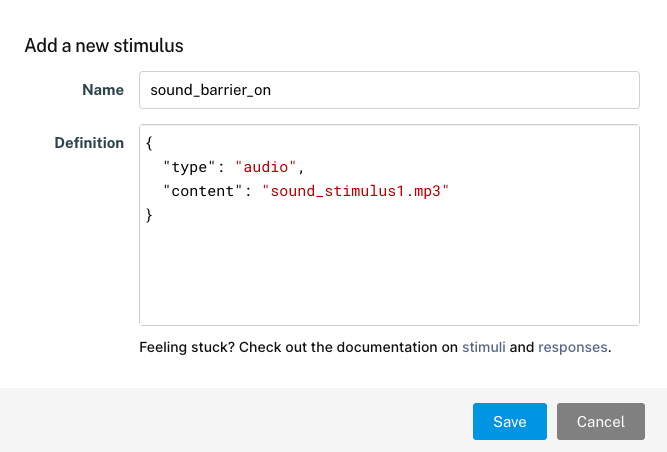Image resolution: width=667 pixels, height=452 pixels.
Task: Click the Definition field label
Action: (89, 143)
